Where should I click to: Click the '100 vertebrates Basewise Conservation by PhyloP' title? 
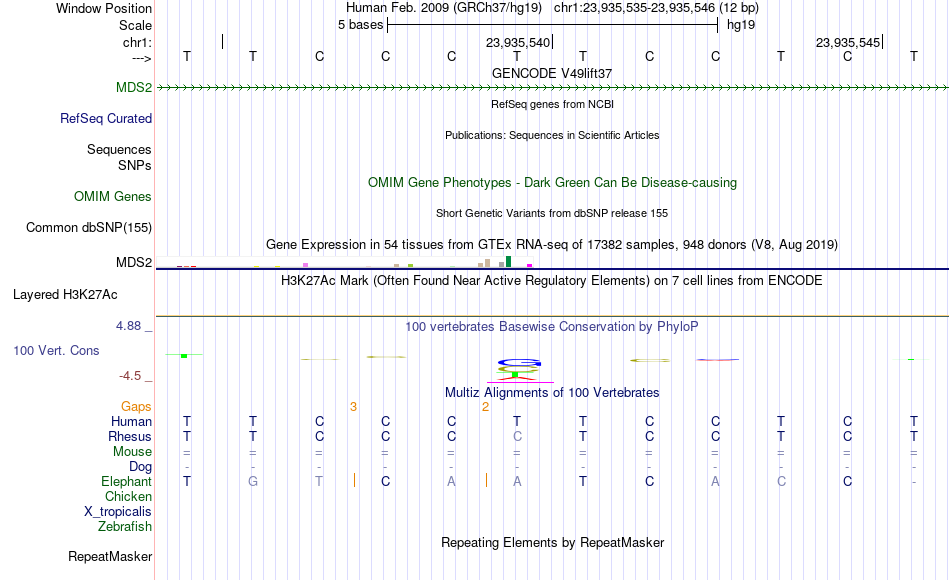click(x=552, y=327)
